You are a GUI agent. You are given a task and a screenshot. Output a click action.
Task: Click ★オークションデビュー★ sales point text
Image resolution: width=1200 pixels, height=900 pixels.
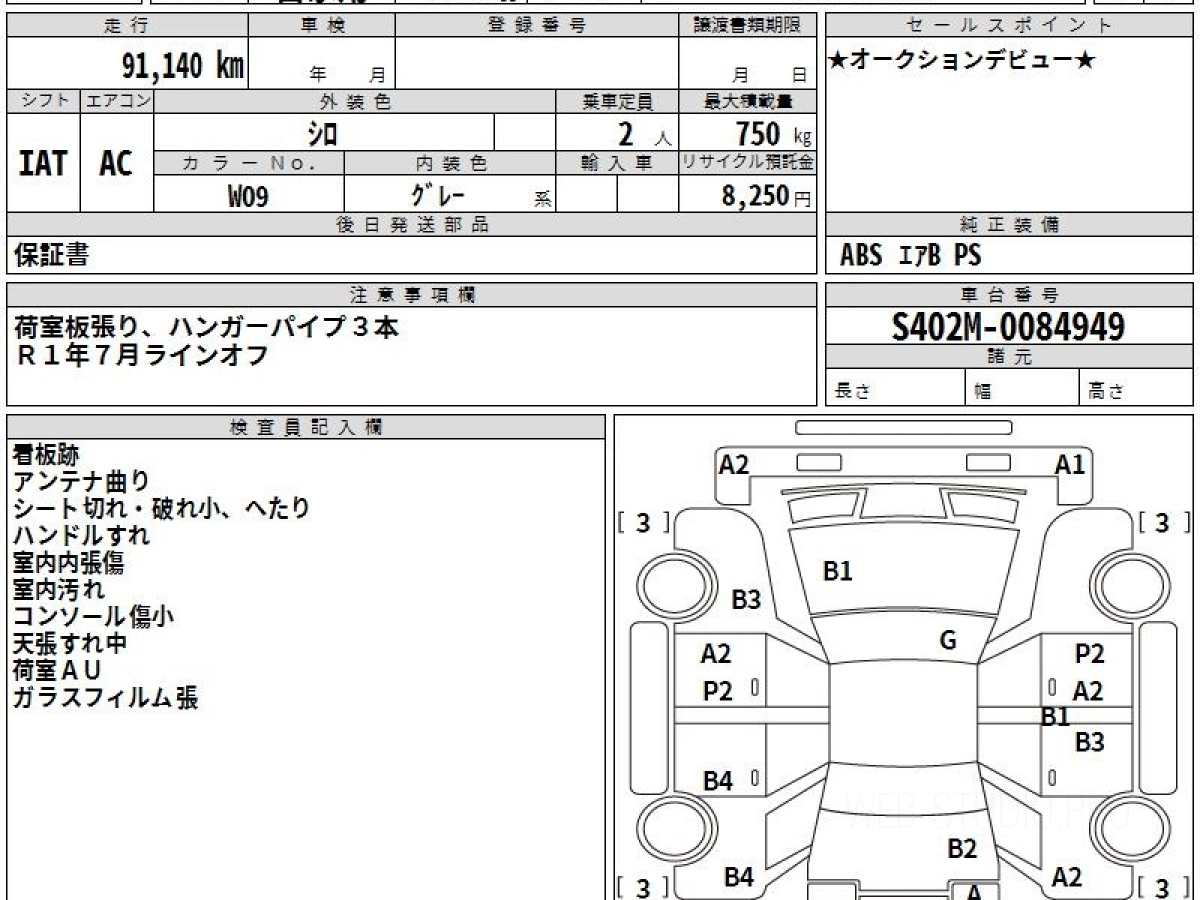coord(963,61)
